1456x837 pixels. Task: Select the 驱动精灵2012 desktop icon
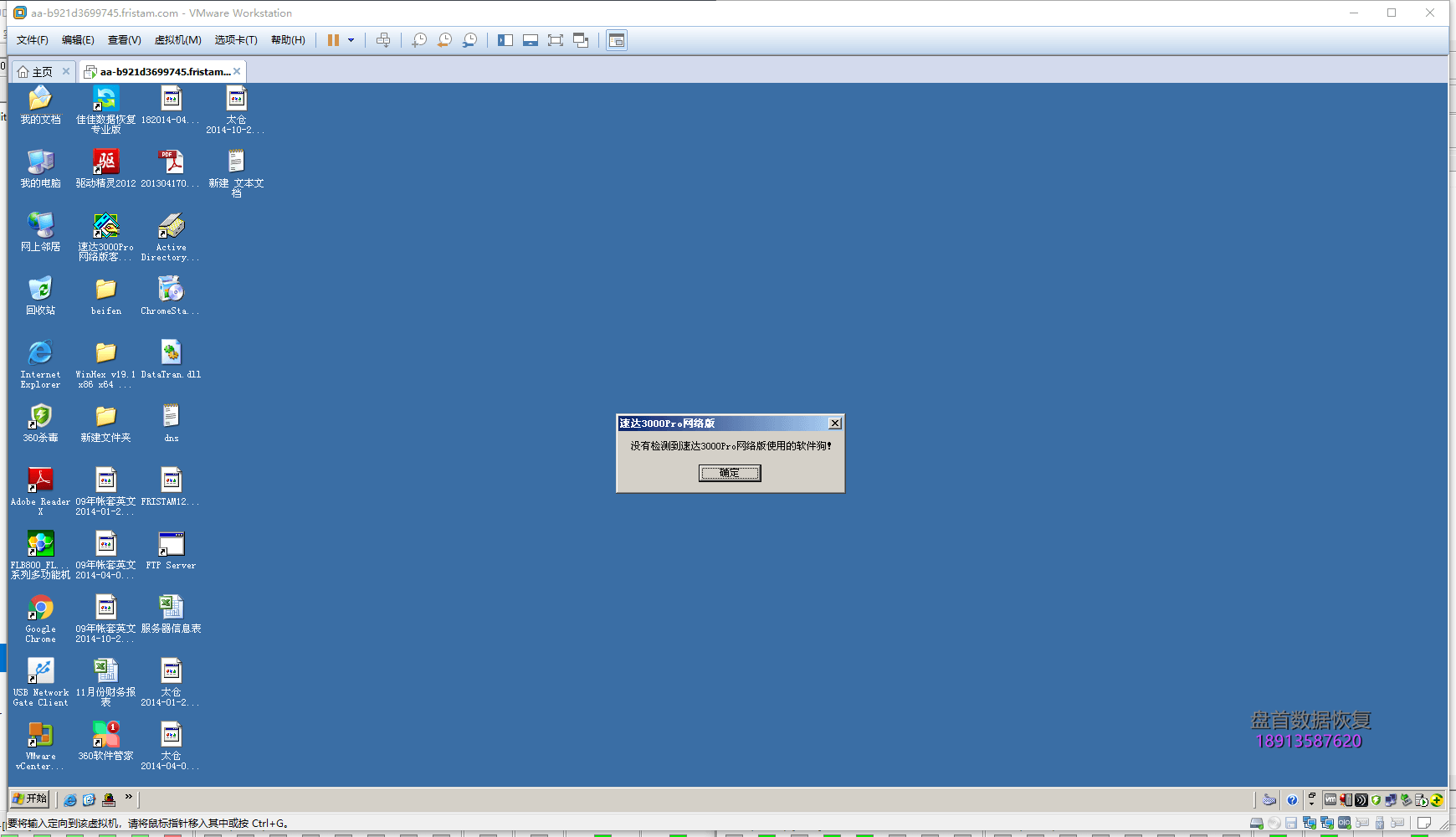[105, 168]
